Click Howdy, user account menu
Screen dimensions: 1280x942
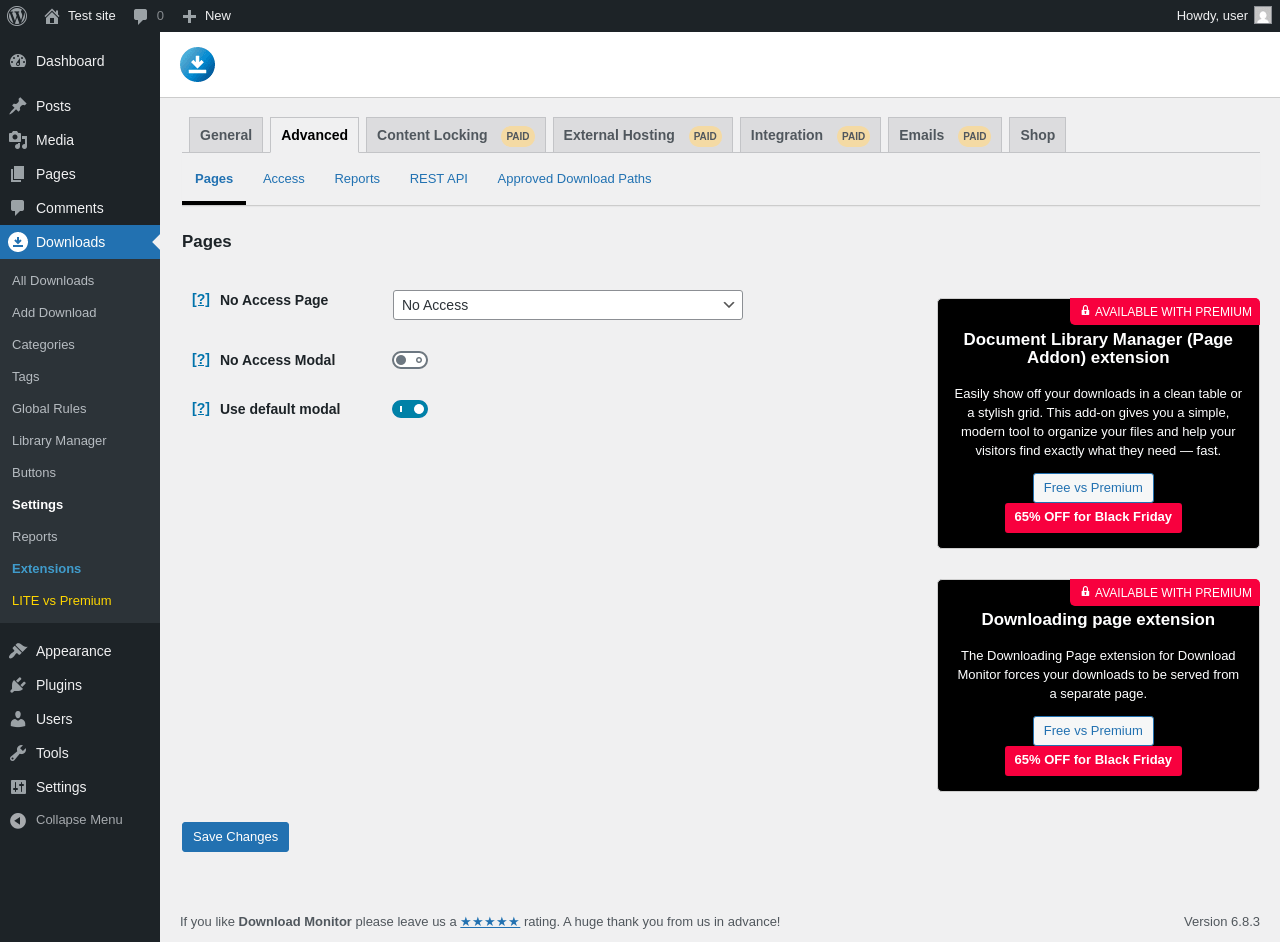pos(1224,16)
